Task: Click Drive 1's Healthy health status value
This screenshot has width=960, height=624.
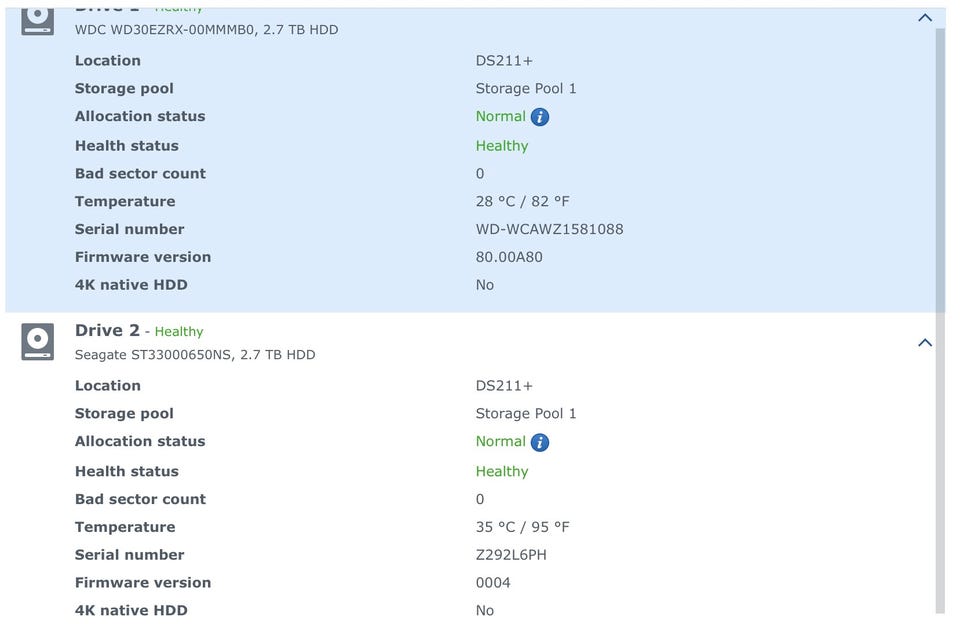Action: pyautogui.click(x=501, y=145)
